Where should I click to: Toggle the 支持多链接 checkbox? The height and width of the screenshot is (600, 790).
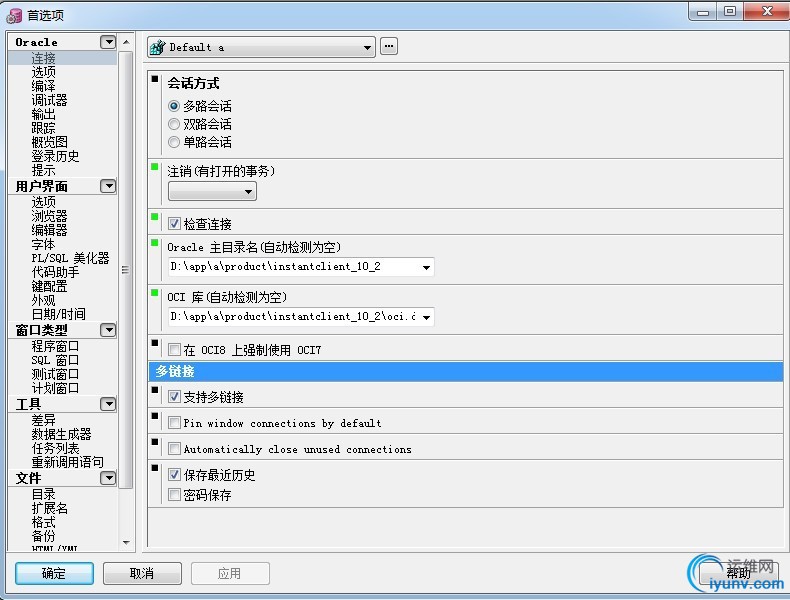174,396
